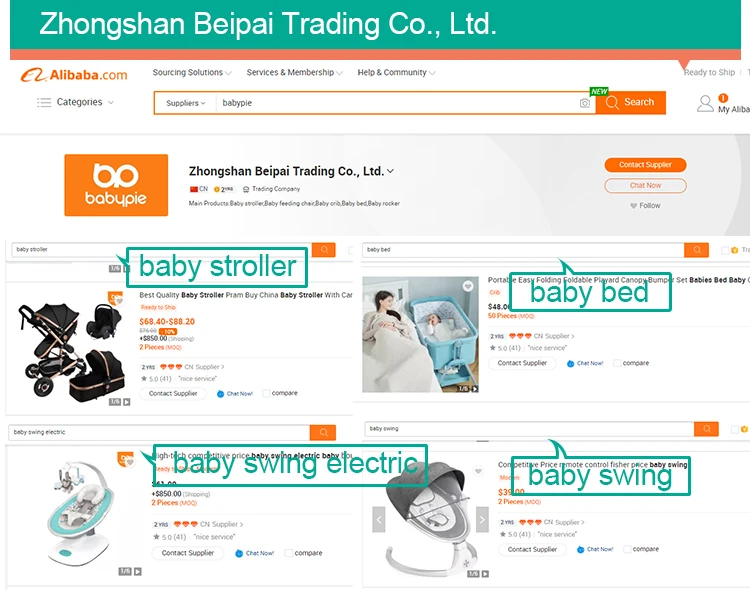The image size is (750, 603).
Task: Expand company details chevron next to Zhongshan Beipai
Action: point(390,171)
